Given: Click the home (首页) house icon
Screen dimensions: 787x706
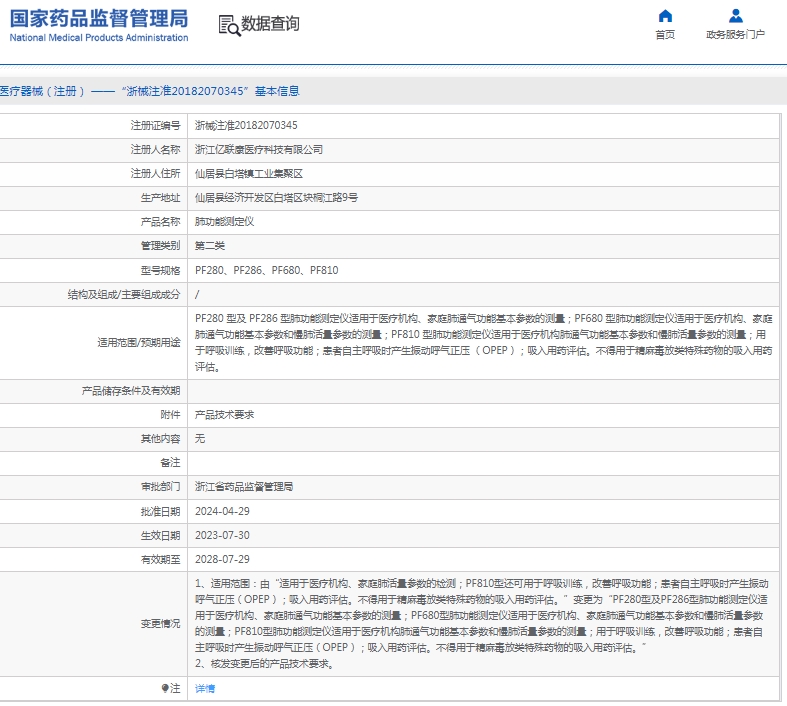Looking at the screenshot, I should [665, 16].
